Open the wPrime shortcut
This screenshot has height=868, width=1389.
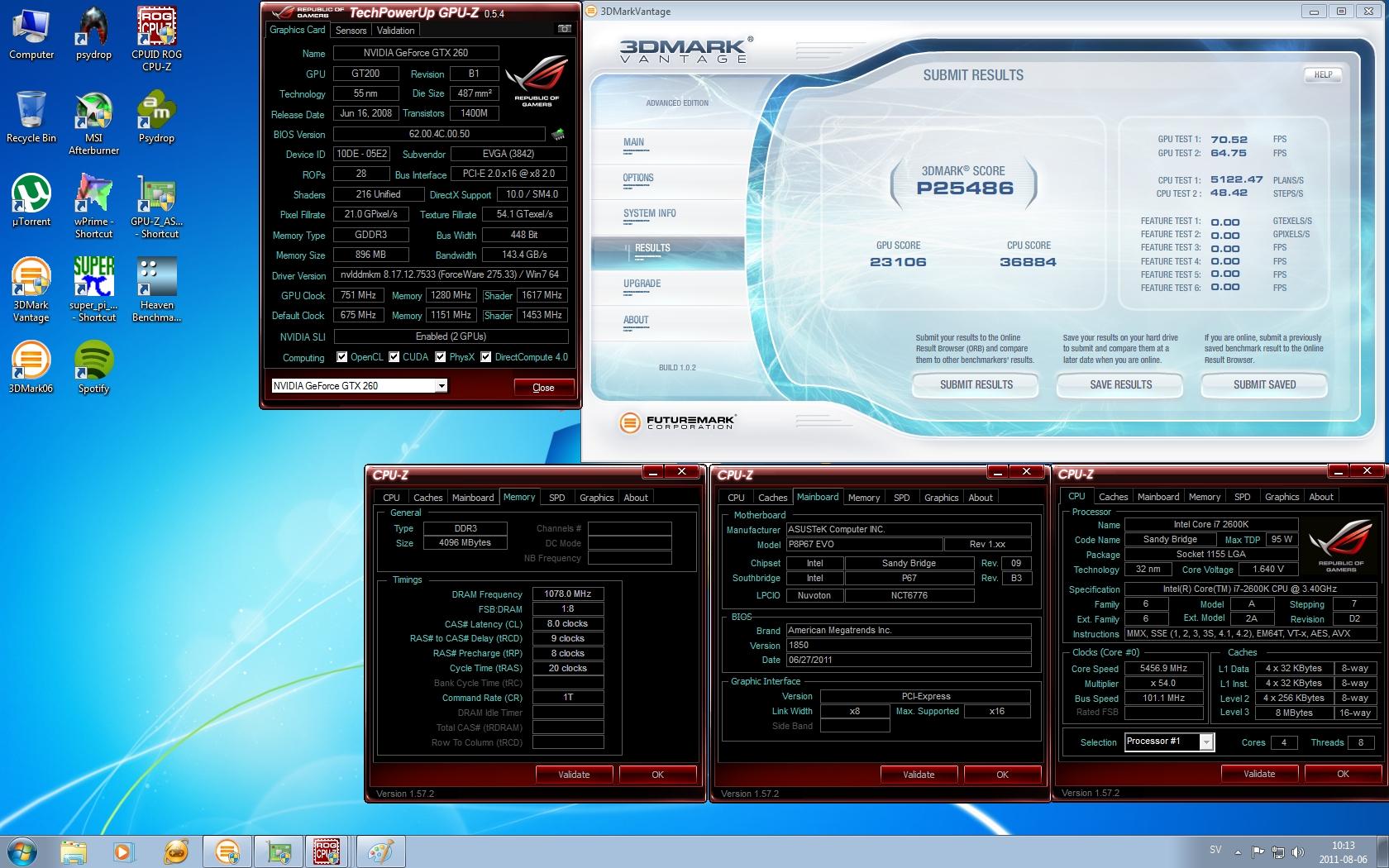[93, 207]
